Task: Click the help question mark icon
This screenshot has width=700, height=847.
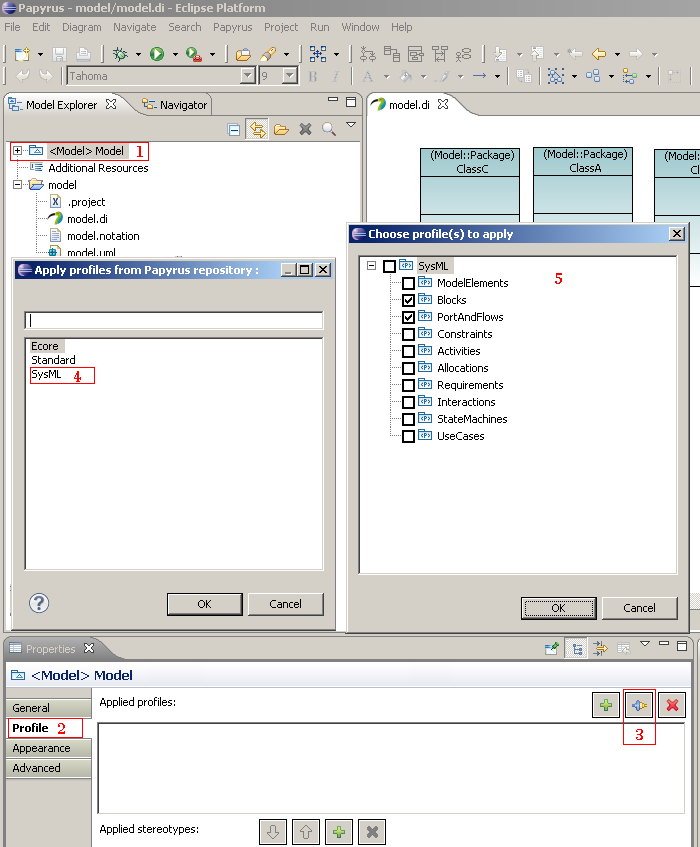Action: pyautogui.click(x=39, y=603)
